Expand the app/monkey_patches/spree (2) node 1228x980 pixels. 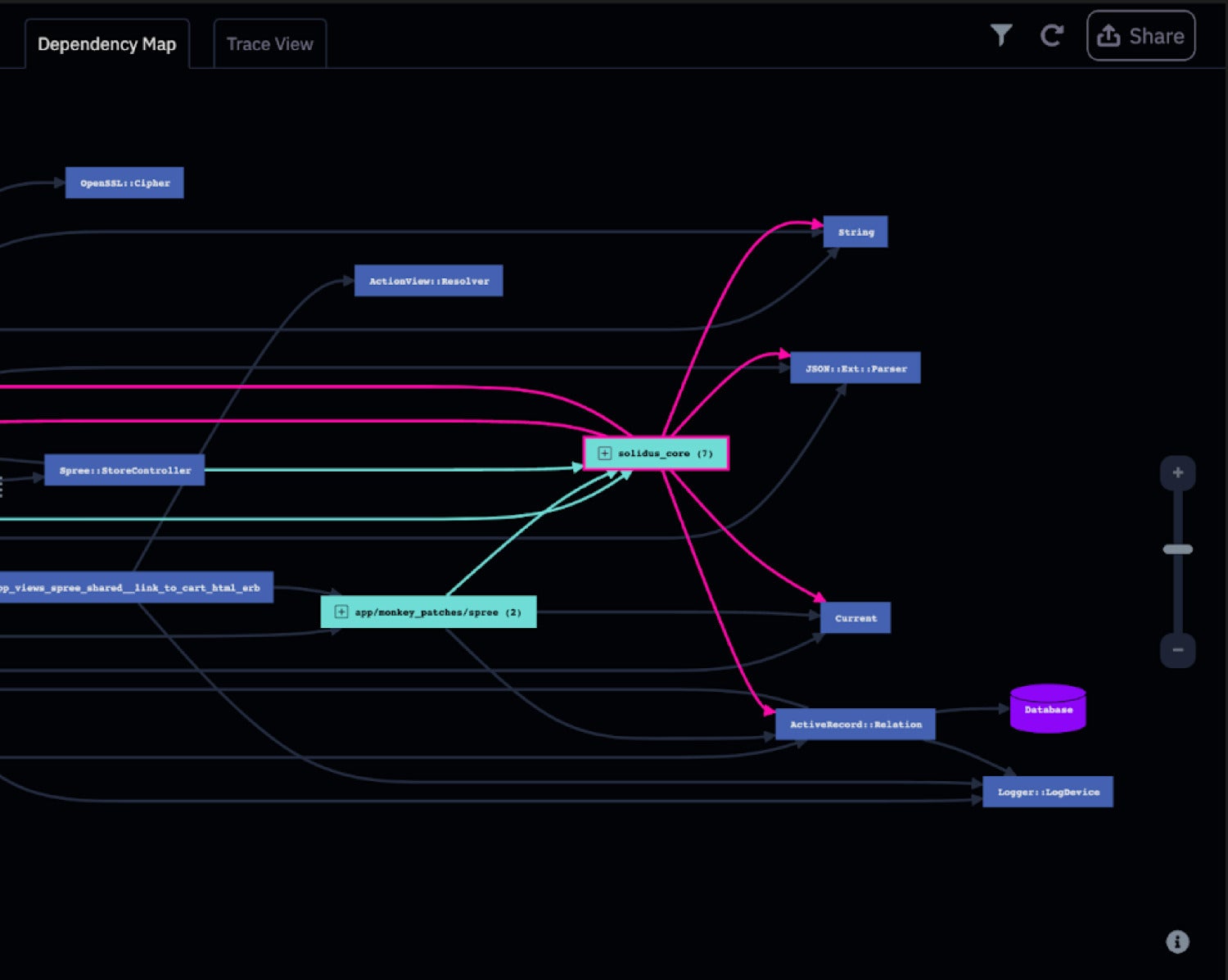coord(341,612)
